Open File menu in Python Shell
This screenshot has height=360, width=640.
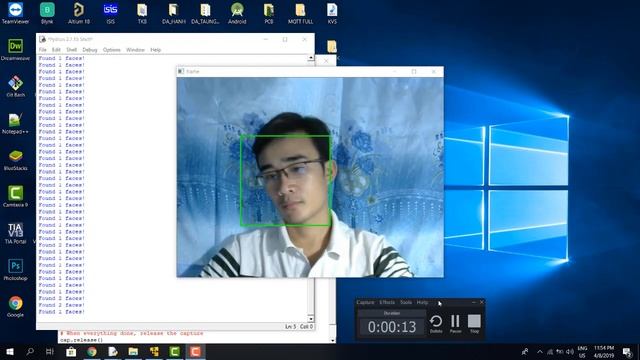click(42, 50)
